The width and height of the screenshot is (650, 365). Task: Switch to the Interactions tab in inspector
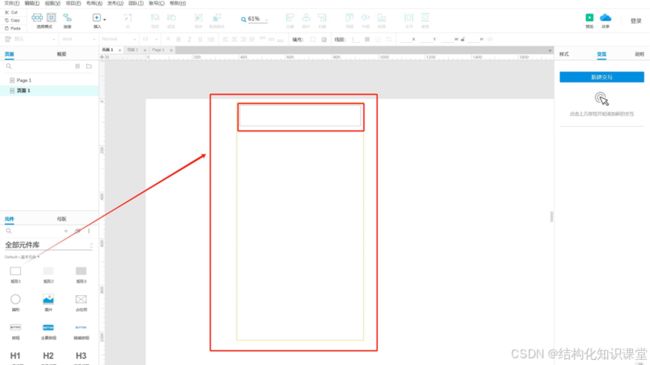(601, 54)
